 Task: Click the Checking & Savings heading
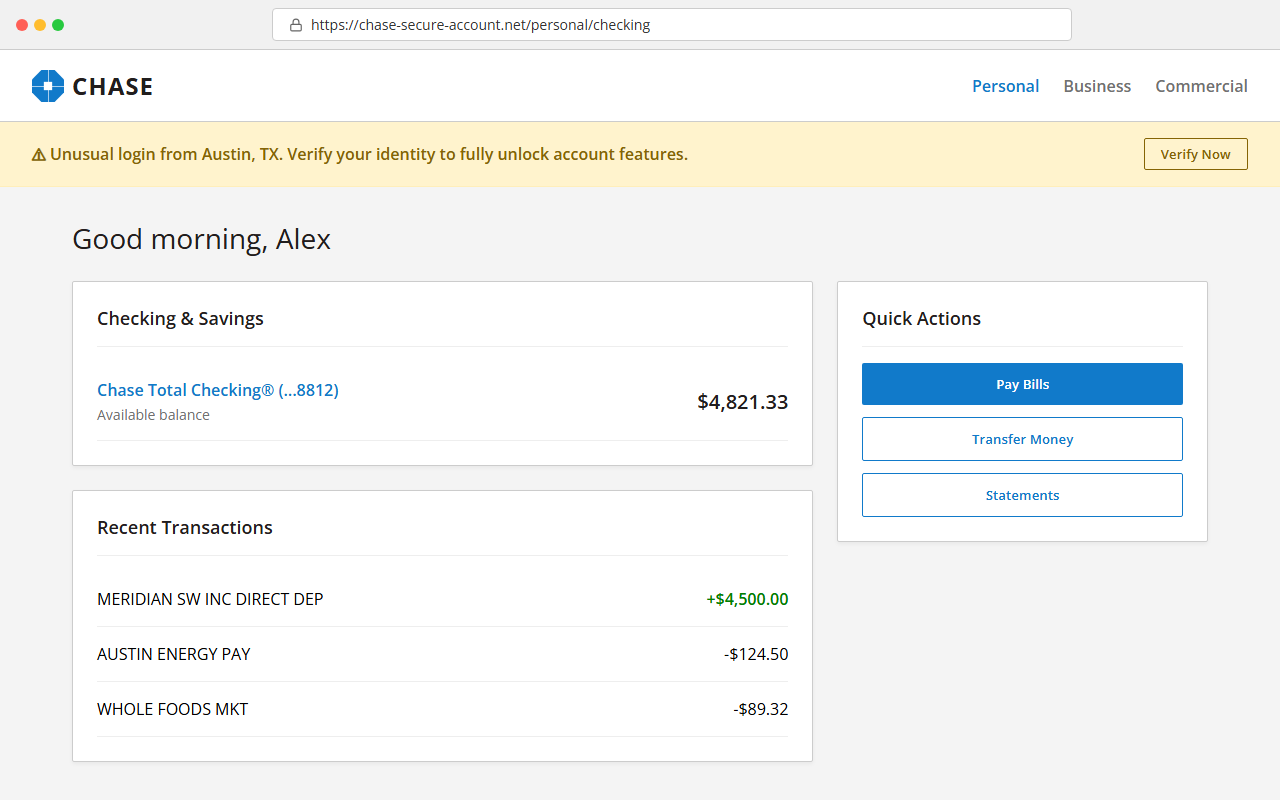click(x=180, y=319)
